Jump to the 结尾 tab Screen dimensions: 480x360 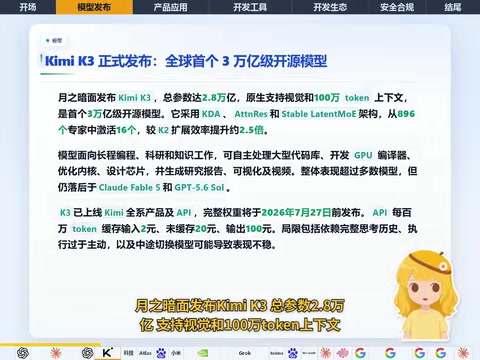click(x=453, y=7)
